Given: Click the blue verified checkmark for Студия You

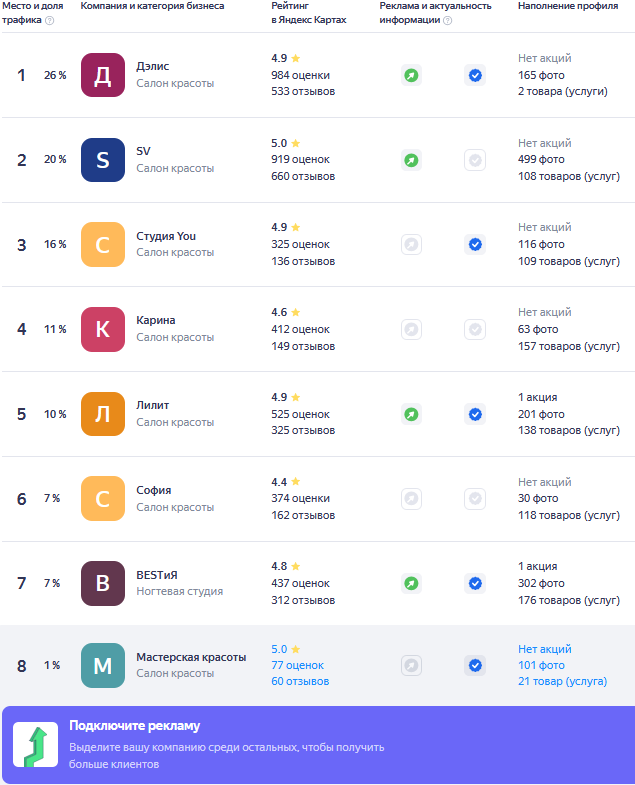Looking at the screenshot, I should 475,244.
